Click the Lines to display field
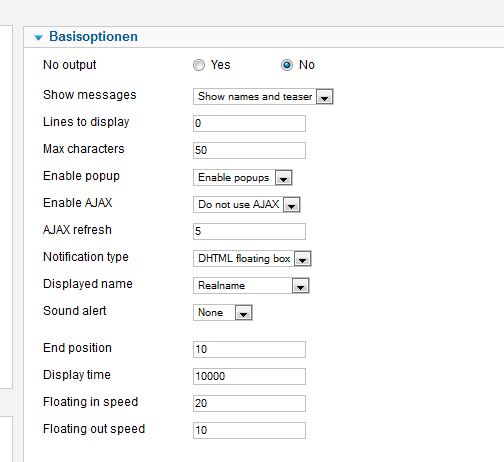 [x=249, y=123]
